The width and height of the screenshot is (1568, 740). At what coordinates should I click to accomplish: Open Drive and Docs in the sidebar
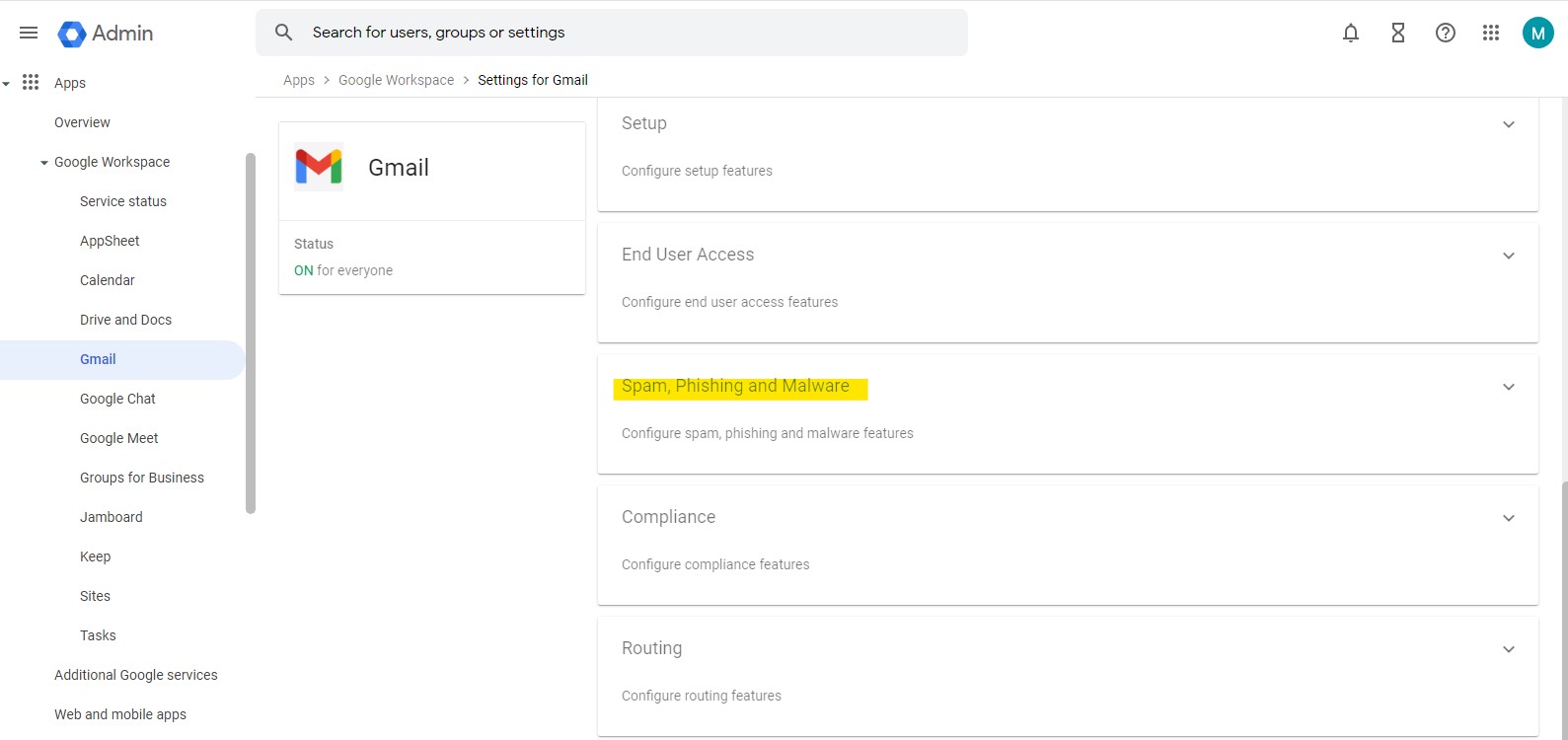[x=125, y=320]
